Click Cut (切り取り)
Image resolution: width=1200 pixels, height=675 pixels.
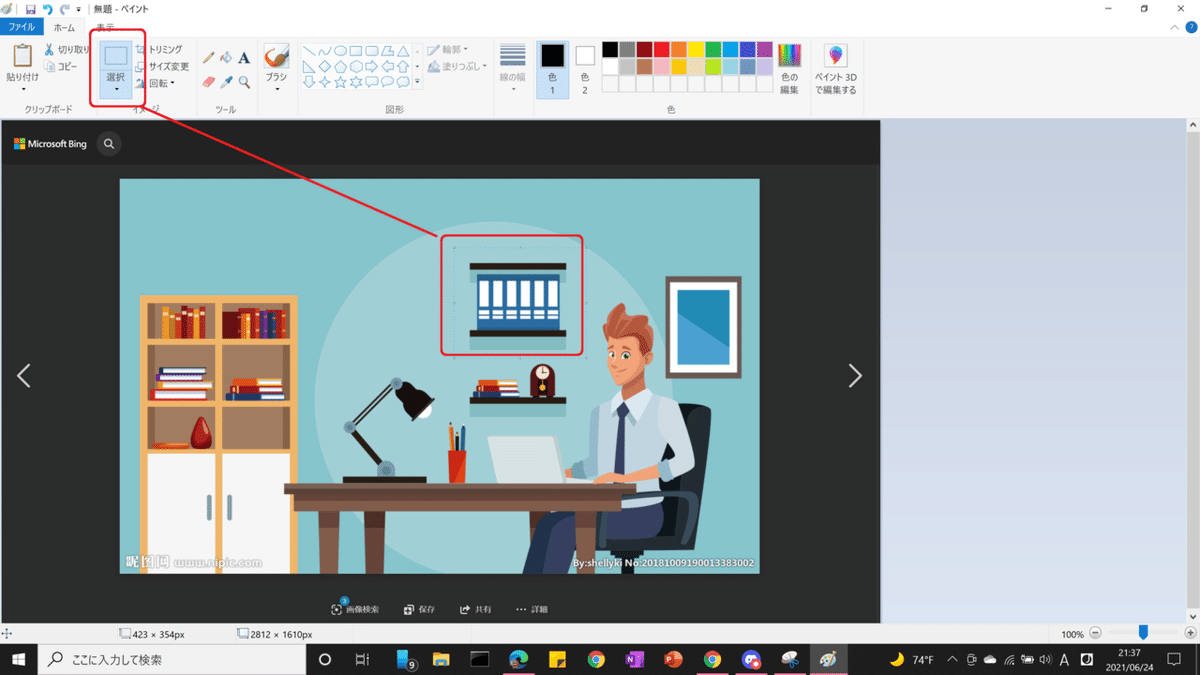click(x=67, y=49)
